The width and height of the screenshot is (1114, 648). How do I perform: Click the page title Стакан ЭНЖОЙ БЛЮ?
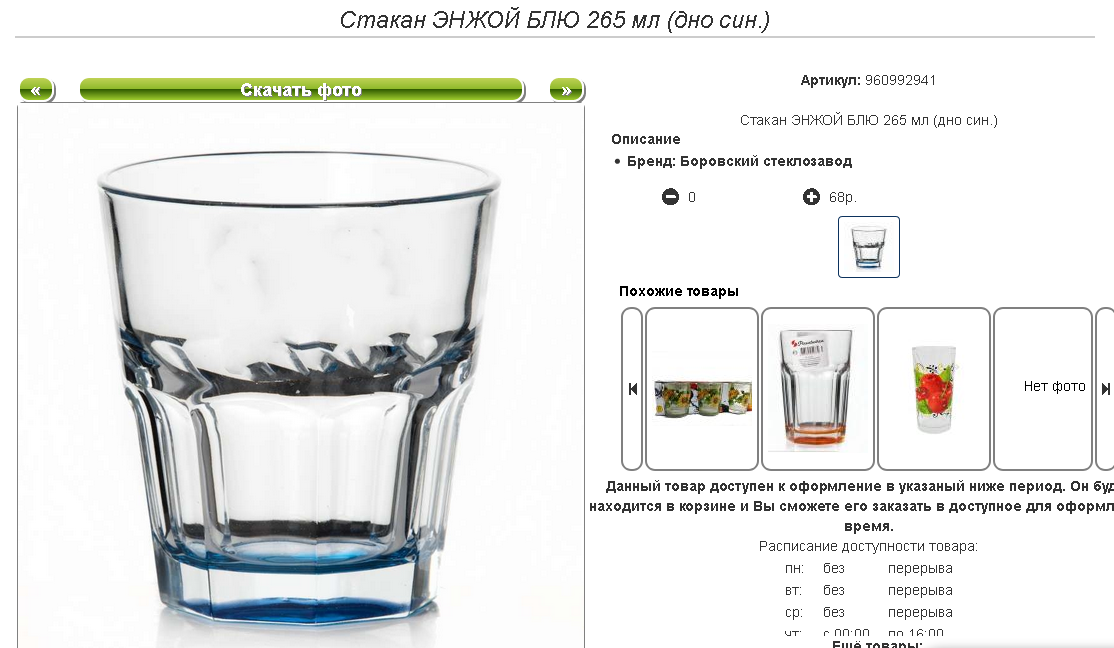(x=554, y=20)
